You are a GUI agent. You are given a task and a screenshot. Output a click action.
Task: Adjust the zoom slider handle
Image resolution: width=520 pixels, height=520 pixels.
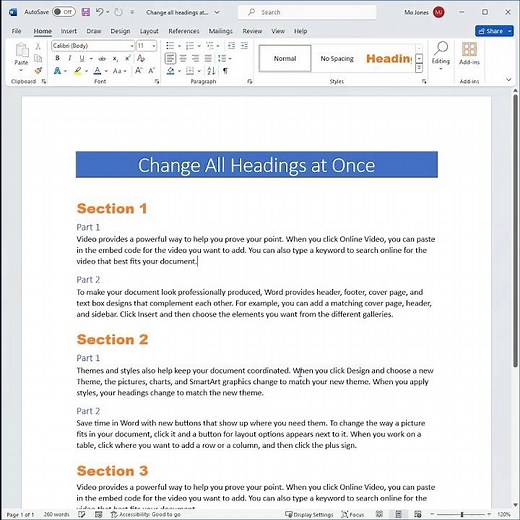point(462,514)
